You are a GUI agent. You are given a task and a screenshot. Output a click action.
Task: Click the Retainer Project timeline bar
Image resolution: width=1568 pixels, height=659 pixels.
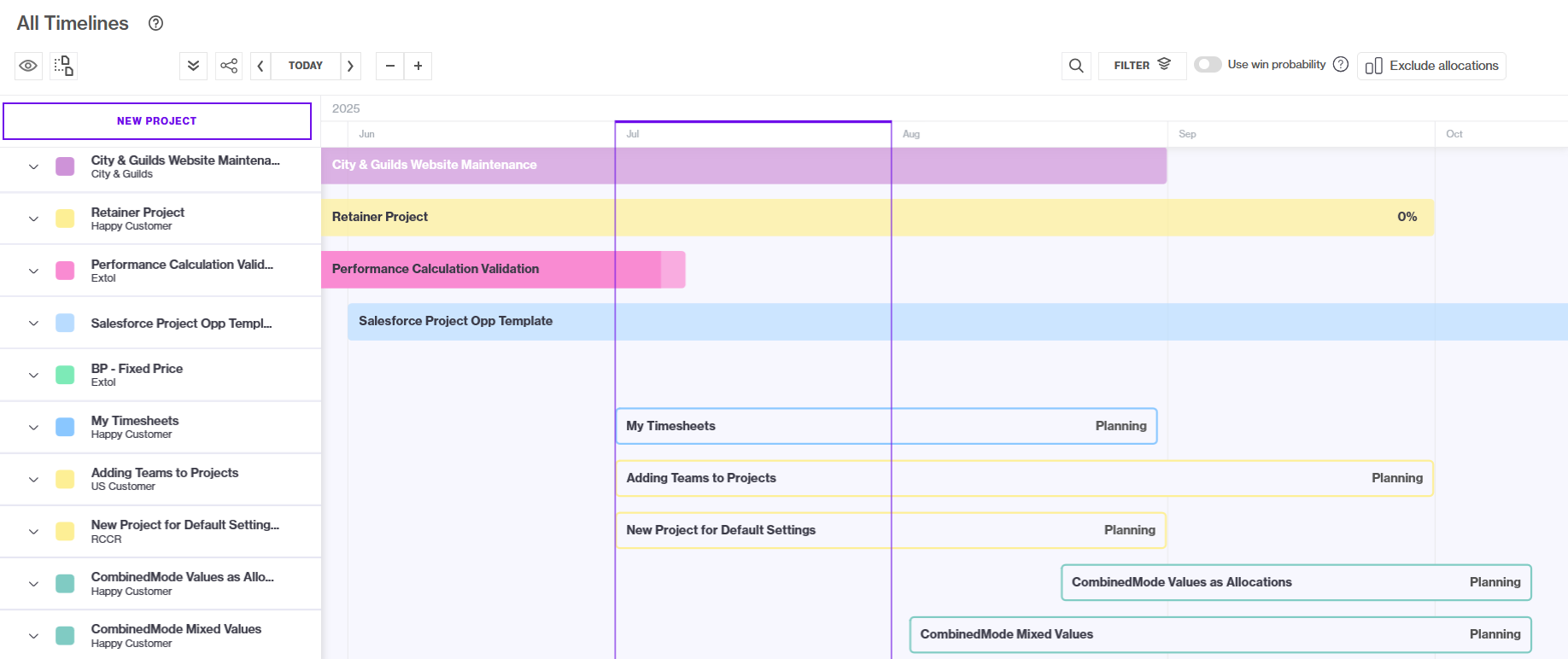click(877, 218)
